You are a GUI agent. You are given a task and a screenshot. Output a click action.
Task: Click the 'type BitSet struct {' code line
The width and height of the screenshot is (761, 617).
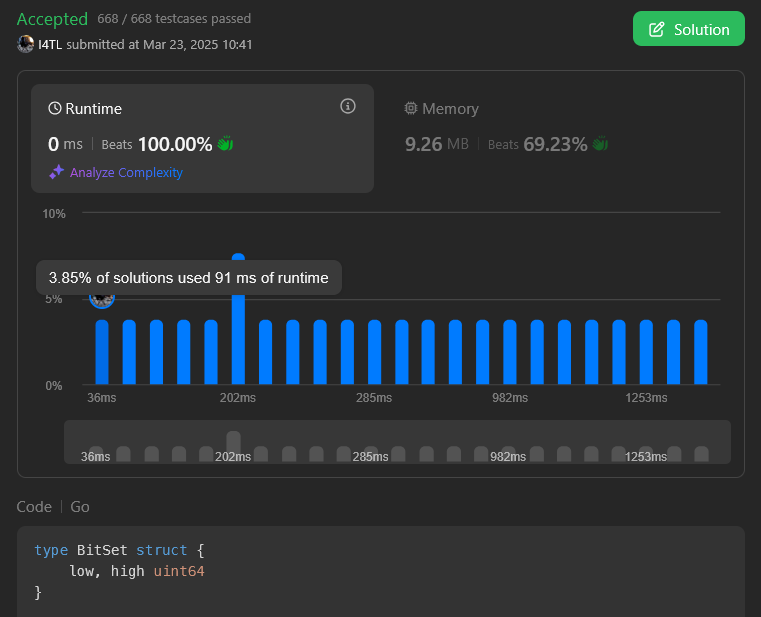(x=119, y=550)
